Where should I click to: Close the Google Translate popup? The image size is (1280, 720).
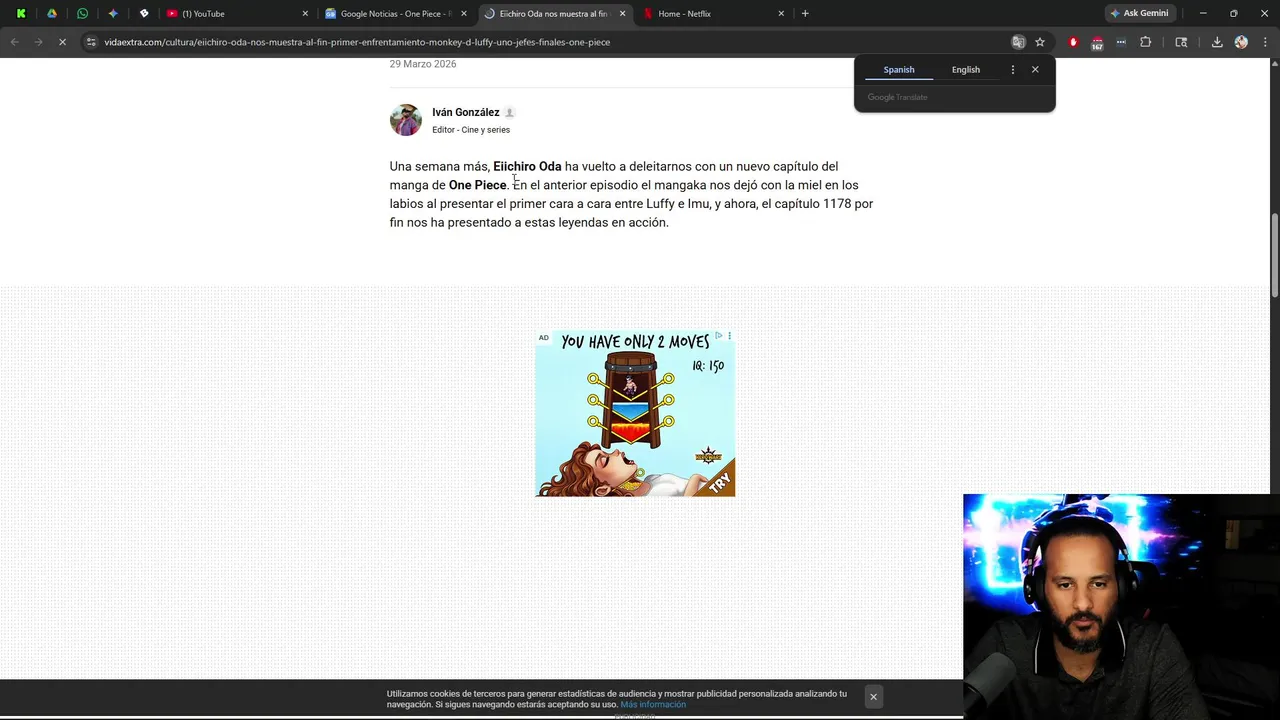coord(1035,69)
